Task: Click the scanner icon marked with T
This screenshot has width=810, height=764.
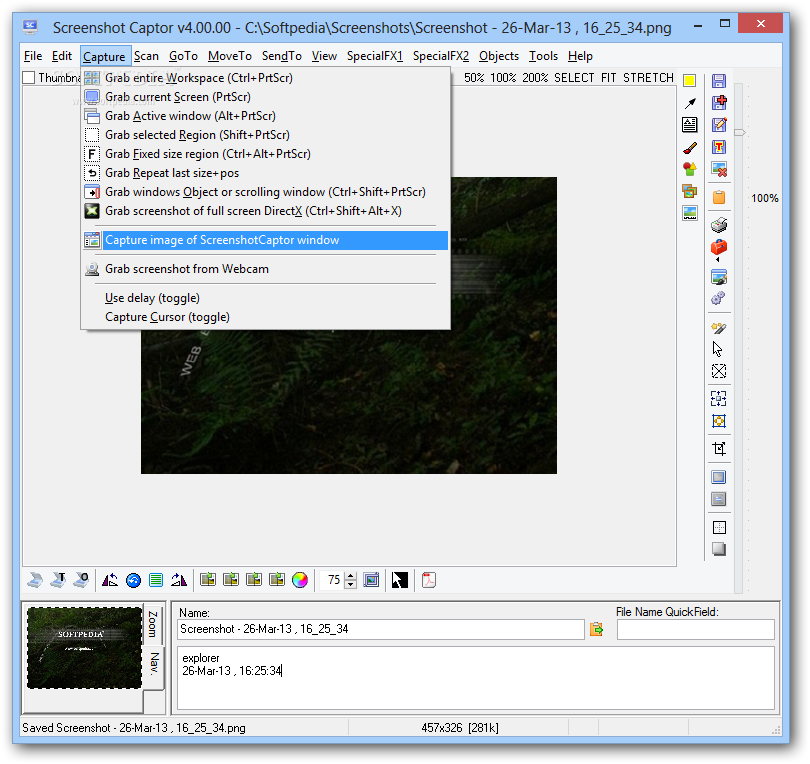Action: (x=58, y=581)
